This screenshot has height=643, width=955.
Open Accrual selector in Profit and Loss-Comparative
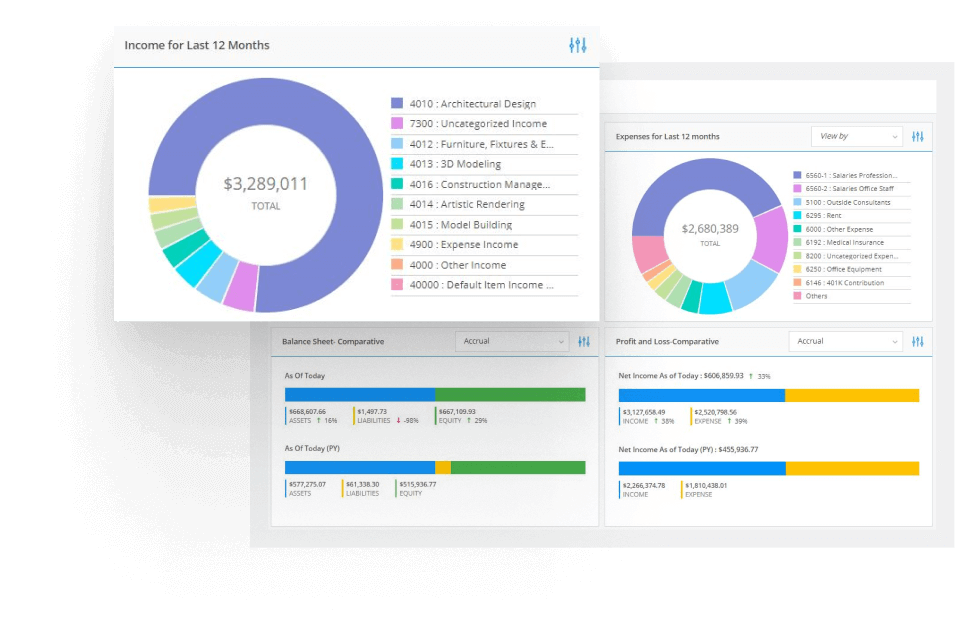[845, 341]
